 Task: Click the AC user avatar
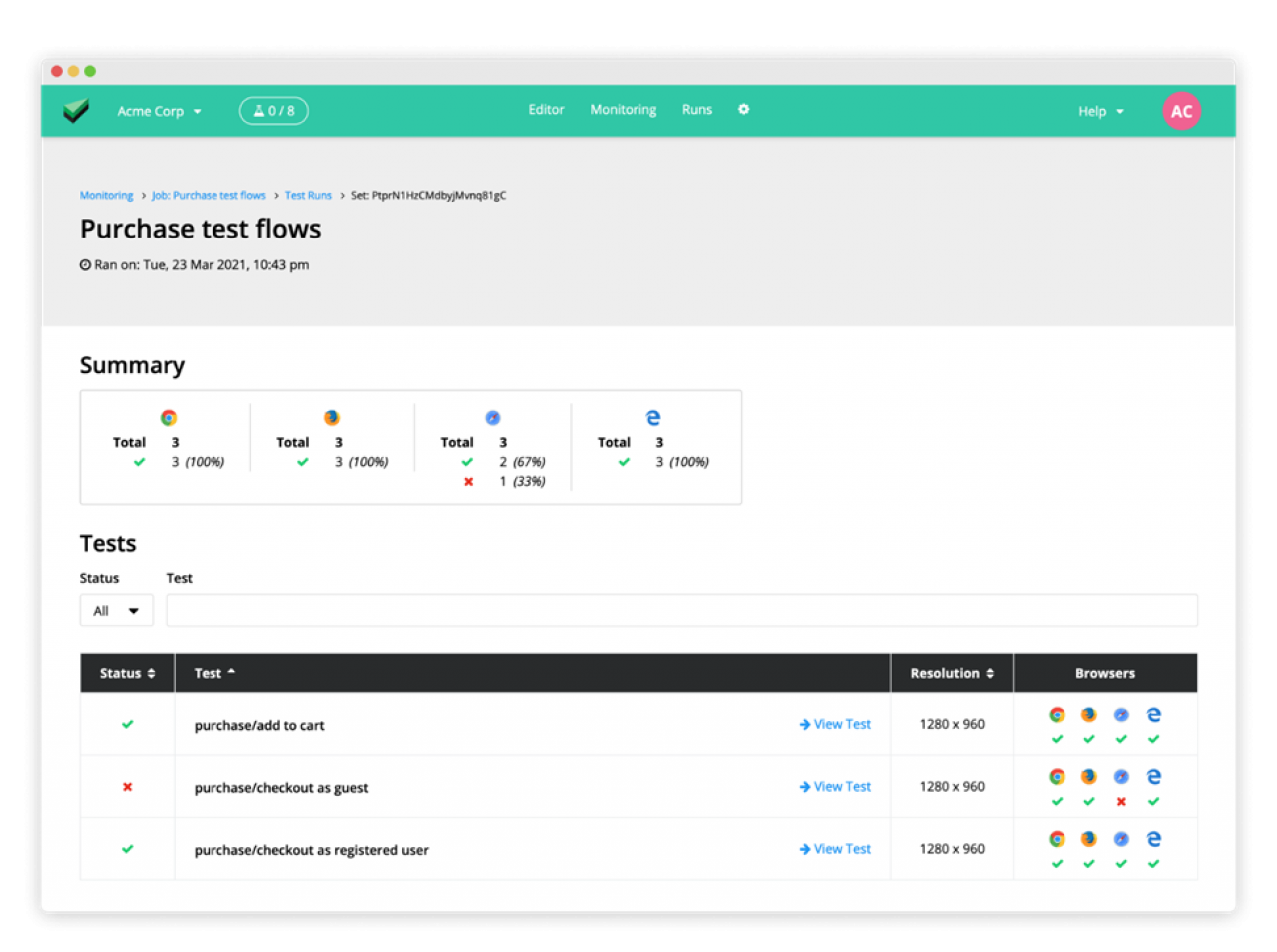tap(1181, 111)
